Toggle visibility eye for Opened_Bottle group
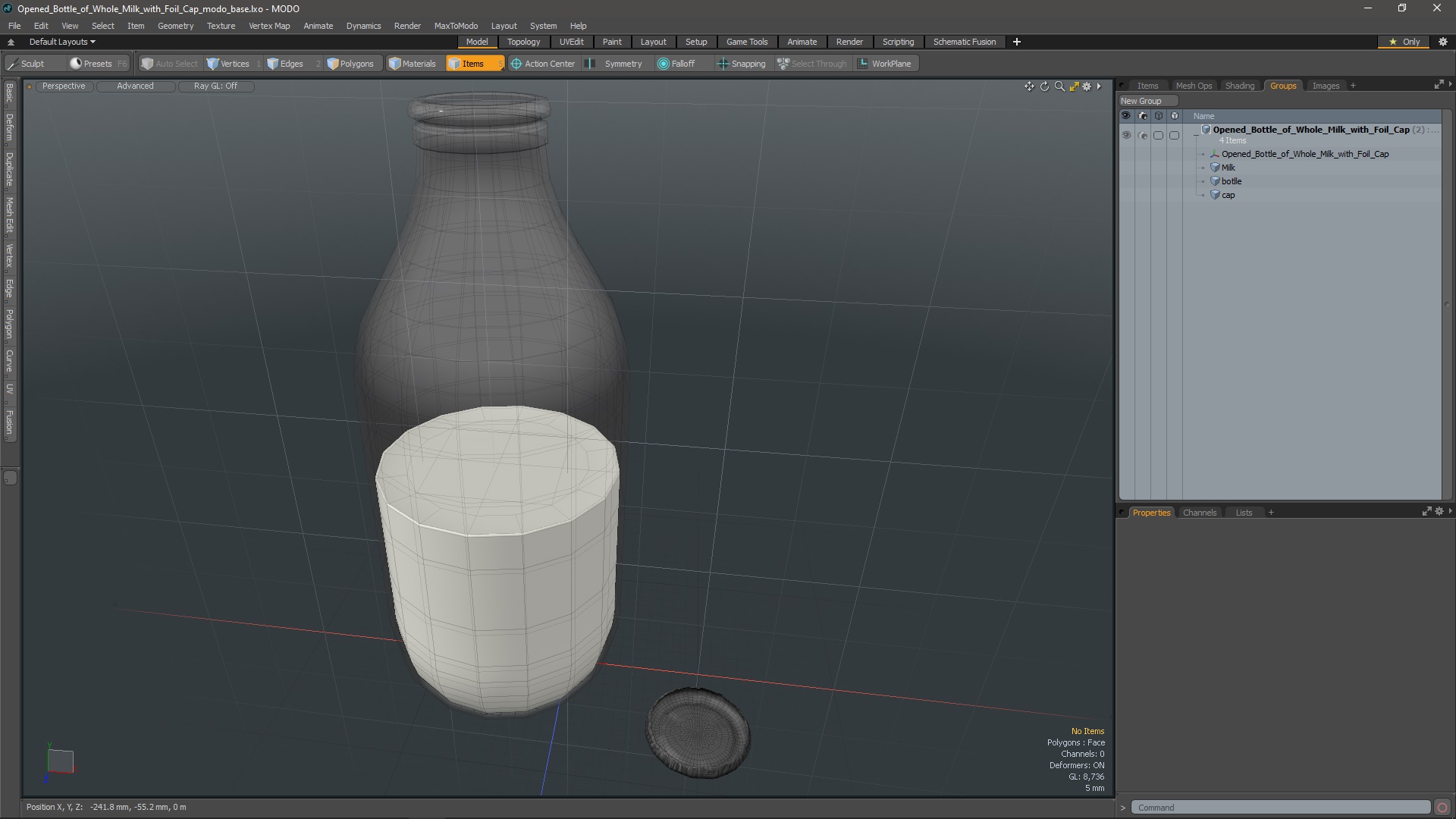 [x=1126, y=136]
